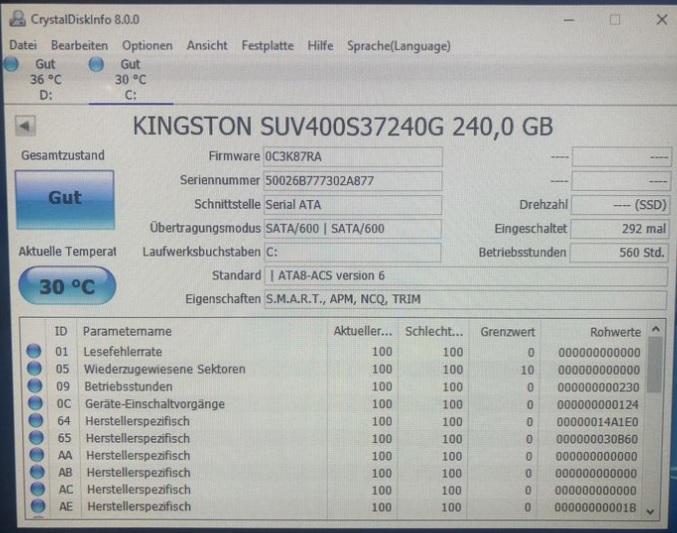Open the Bearbeiten menu
The height and width of the screenshot is (533, 677).
[79, 45]
